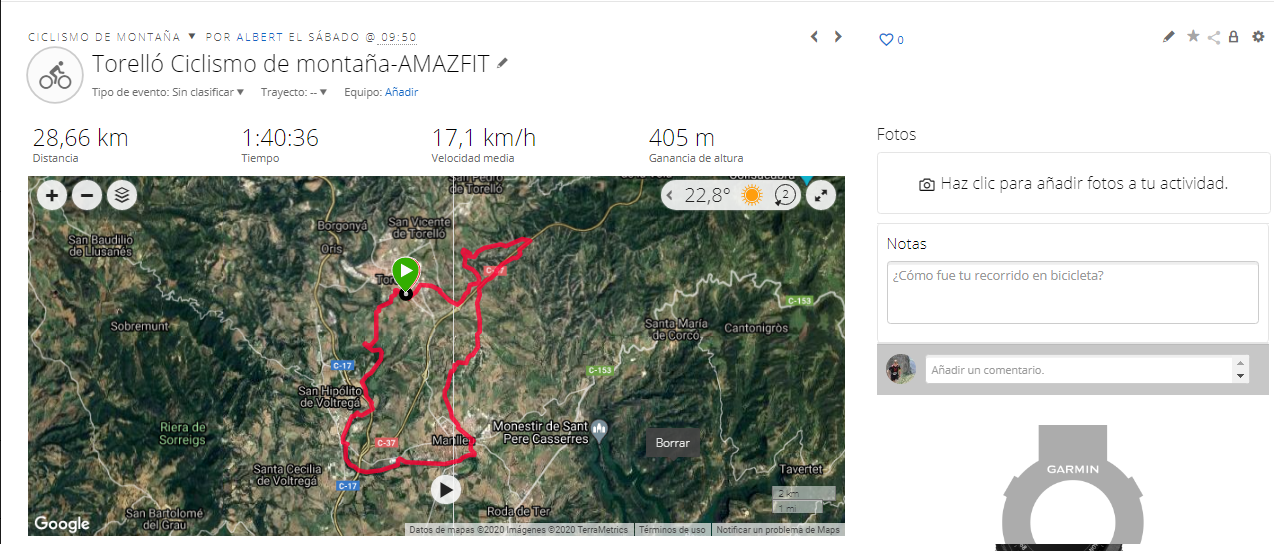The height and width of the screenshot is (551, 1274).
Task: Click the Notas text area
Action: click(1072, 292)
